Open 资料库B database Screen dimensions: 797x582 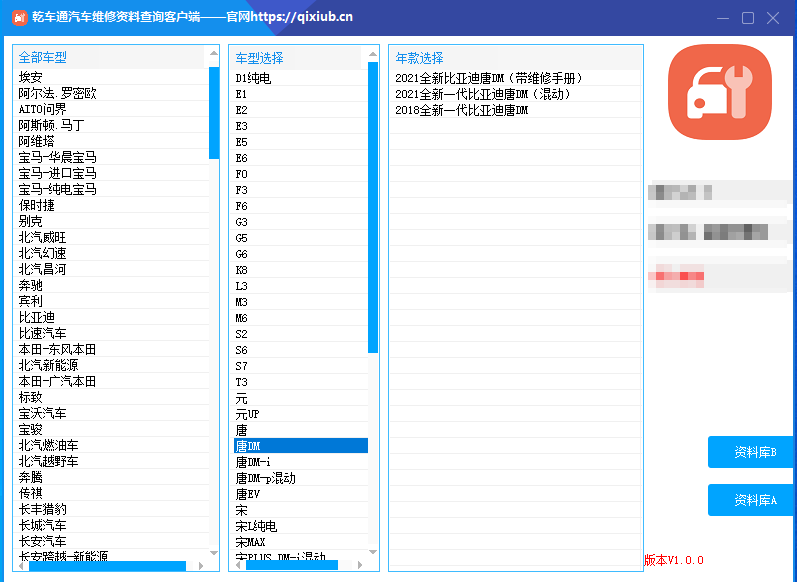752,452
